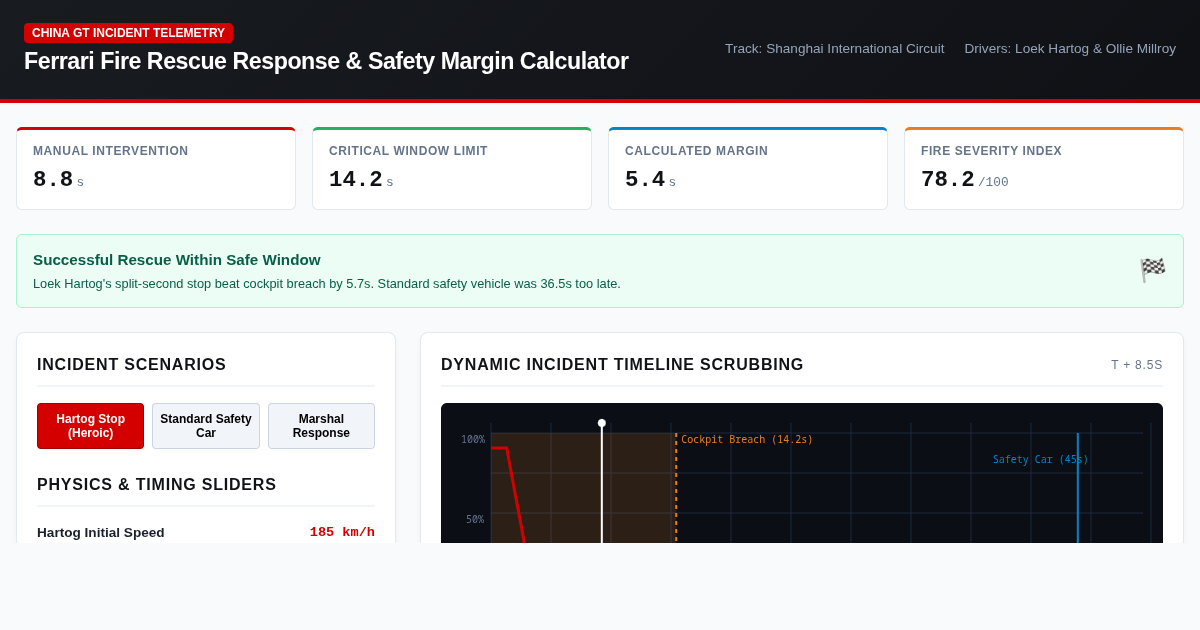Screen dimensions: 1200x630
Task: Click the China GT Incident Telemetry badge
Action: click(128, 33)
